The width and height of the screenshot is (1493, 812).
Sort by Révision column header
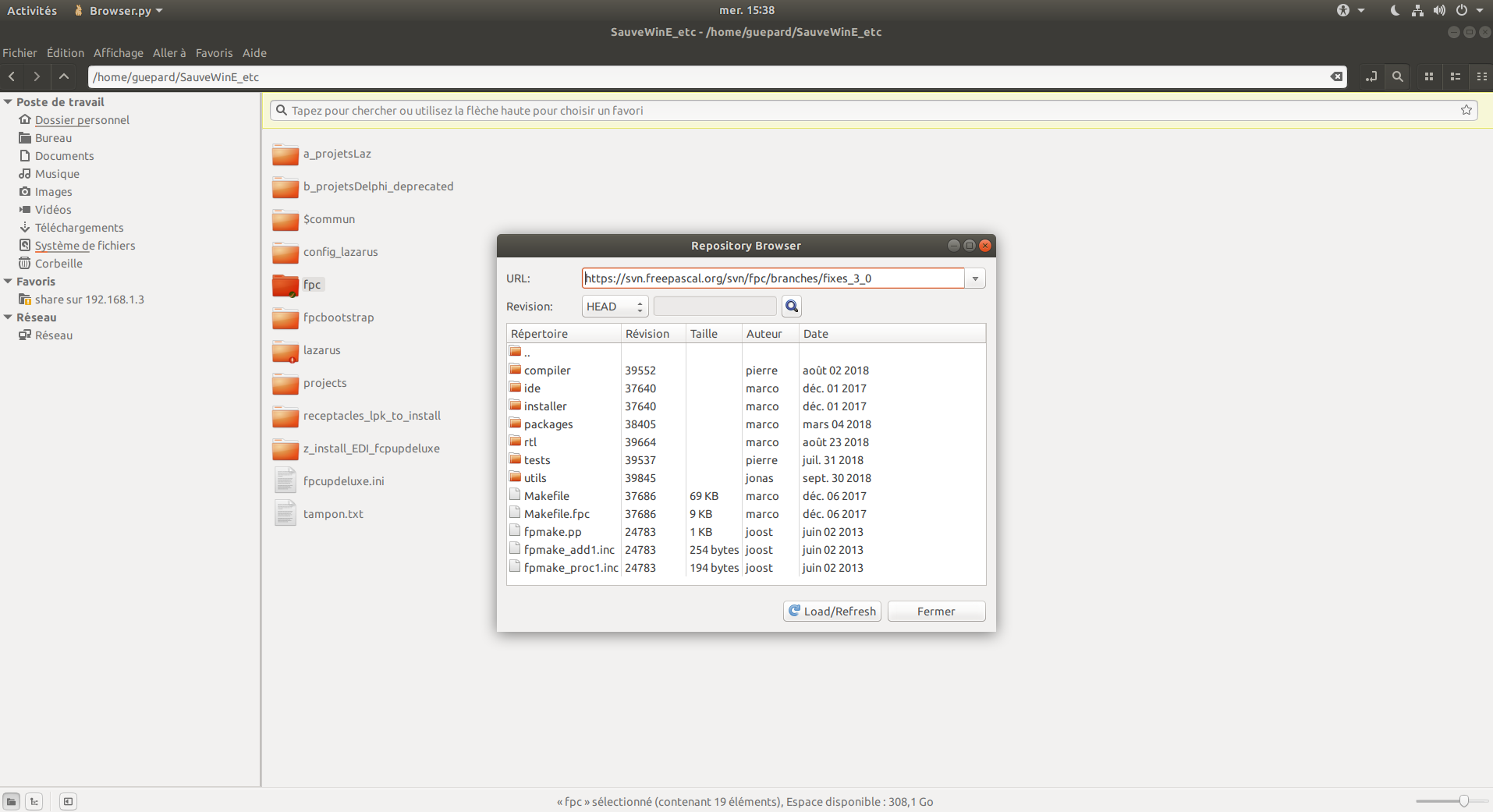(654, 334)
